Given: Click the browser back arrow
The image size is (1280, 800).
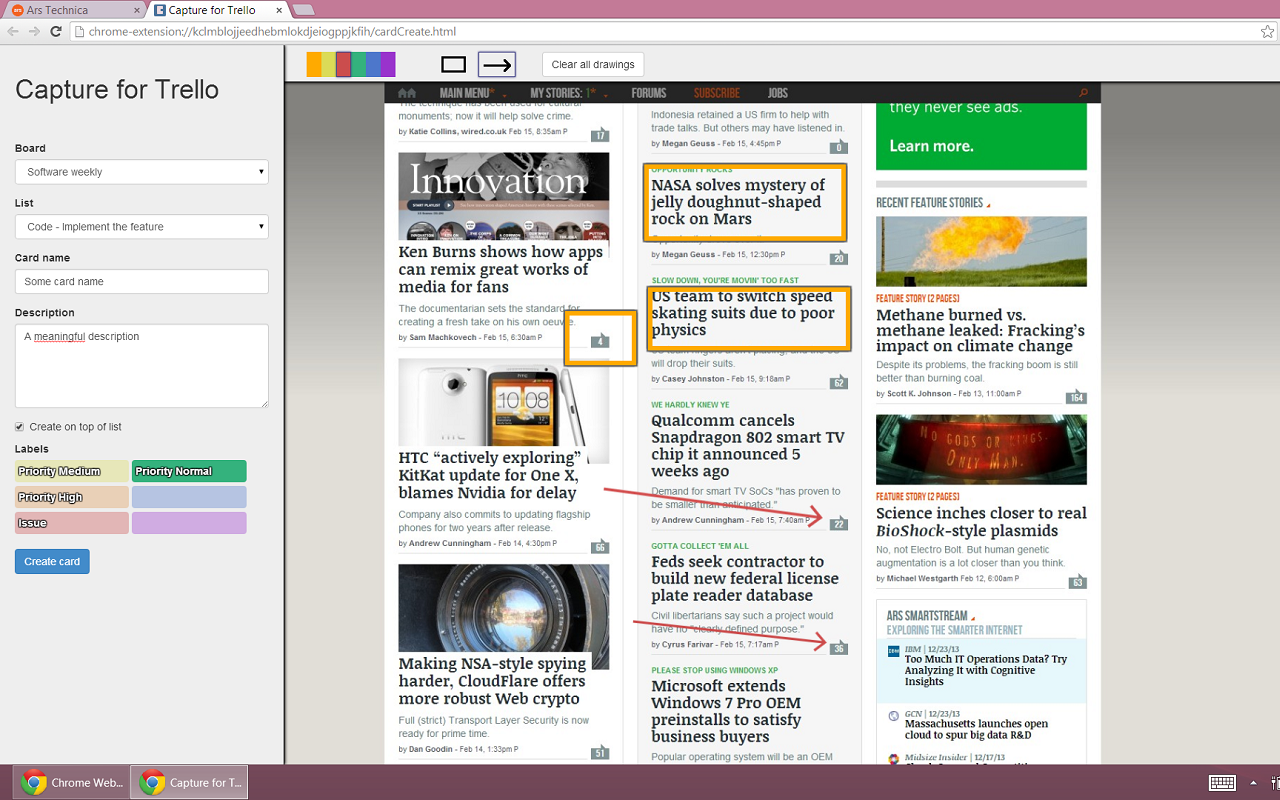Looking at the screenshot, I should 13,31.
